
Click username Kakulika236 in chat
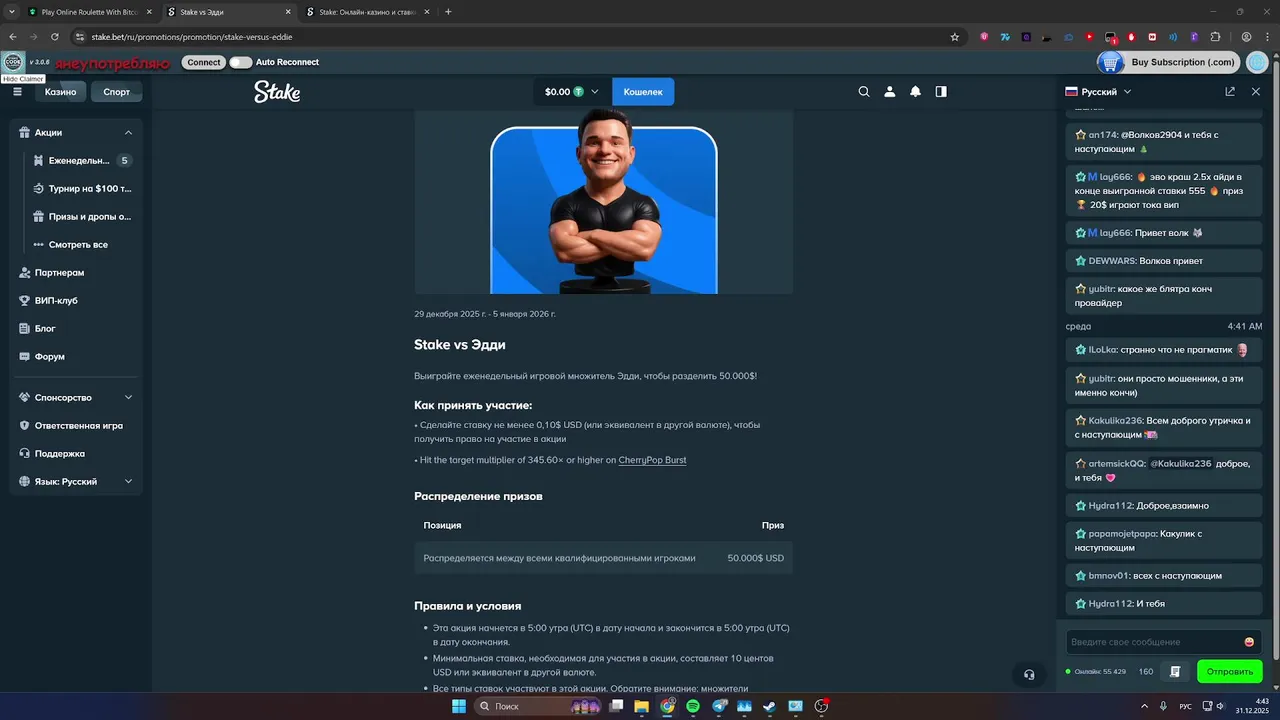1115,420
